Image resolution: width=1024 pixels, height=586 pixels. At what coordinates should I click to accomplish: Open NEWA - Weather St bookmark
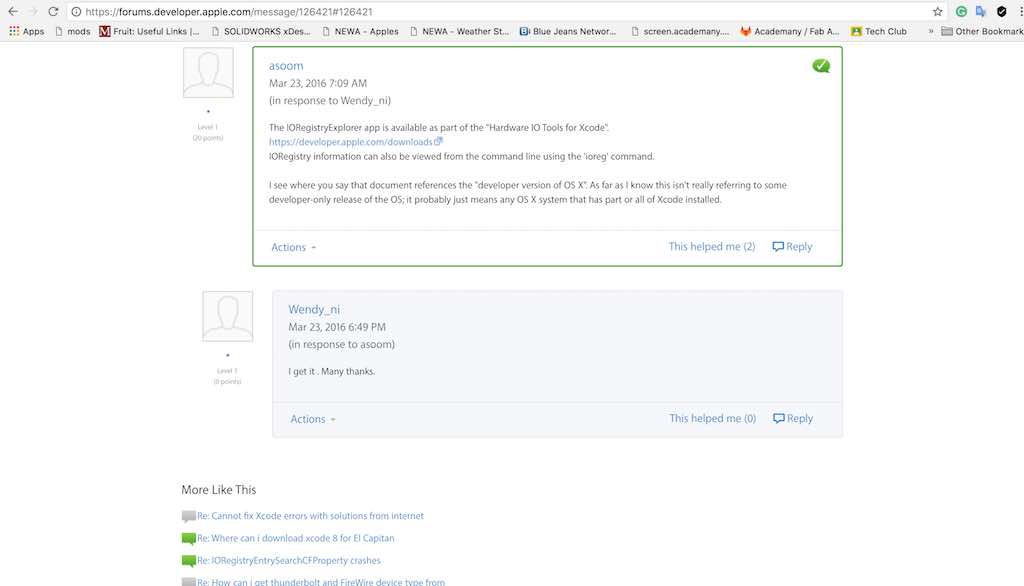click(459, 31)
